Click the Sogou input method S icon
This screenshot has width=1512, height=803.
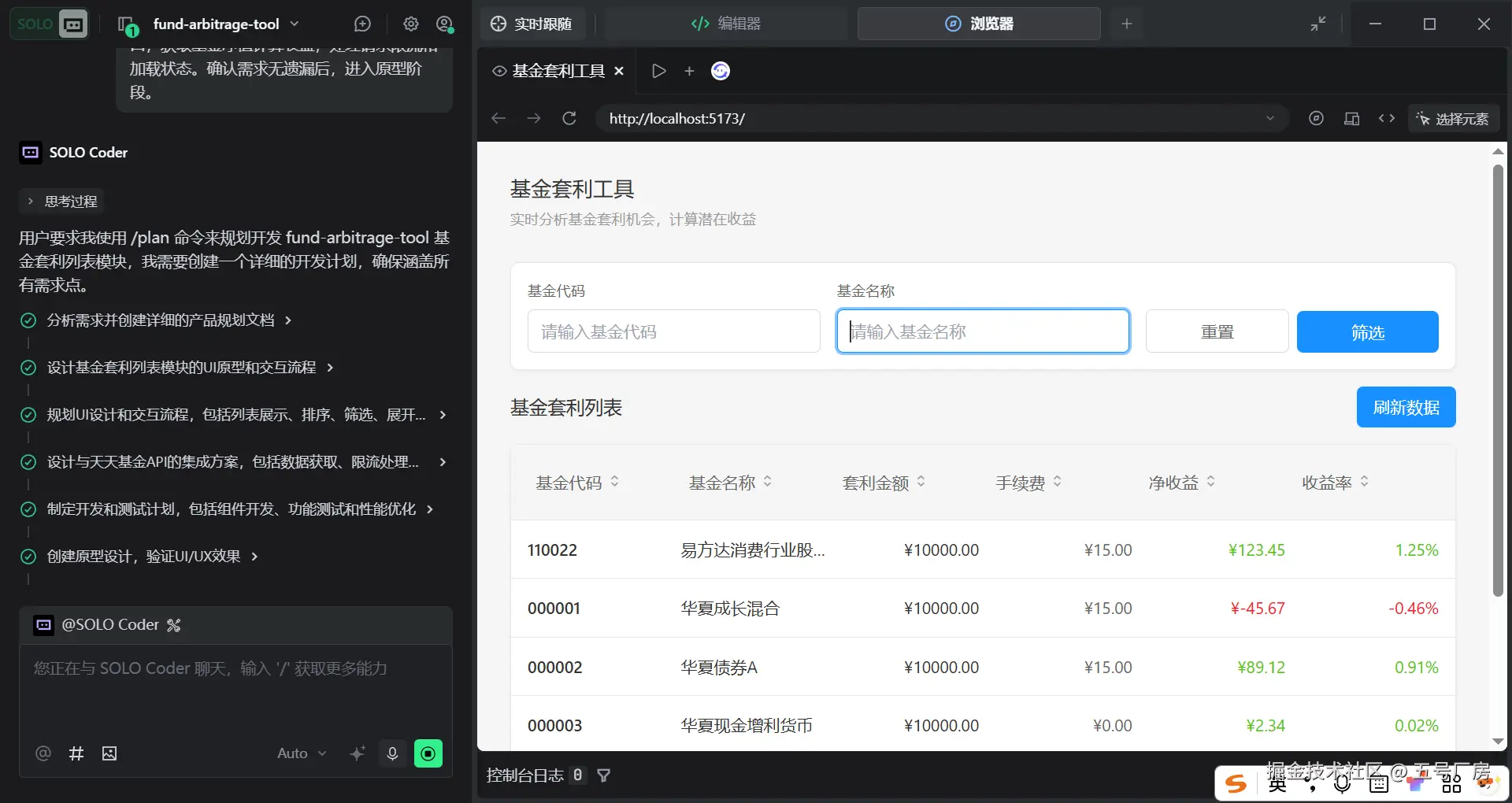(1236, 784)
